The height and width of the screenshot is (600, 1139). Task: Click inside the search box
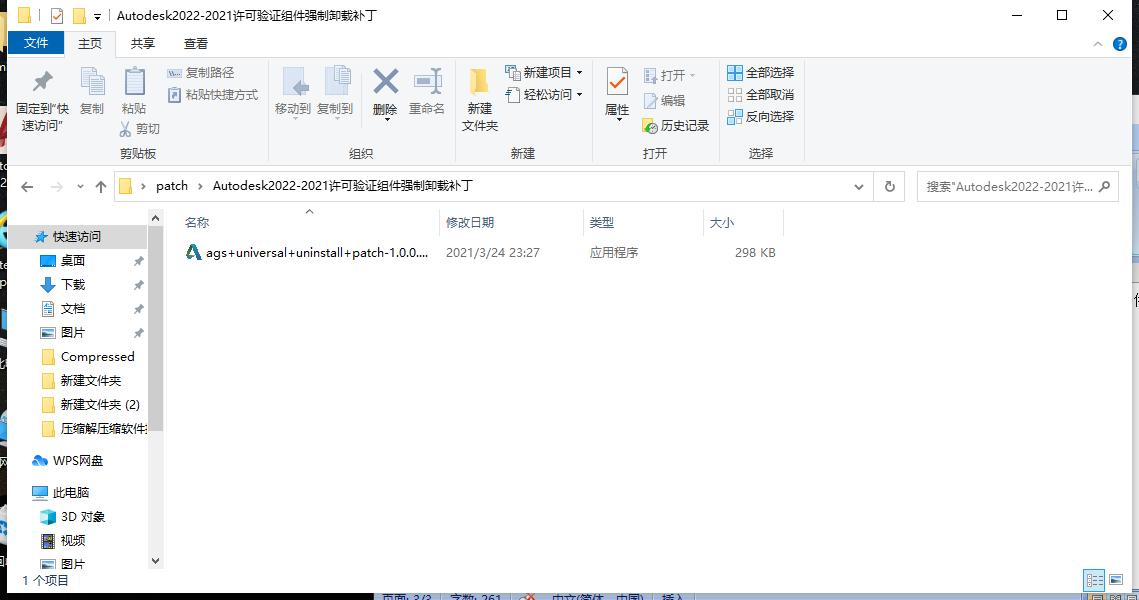pyautogui.click(x=1010, y=186)
